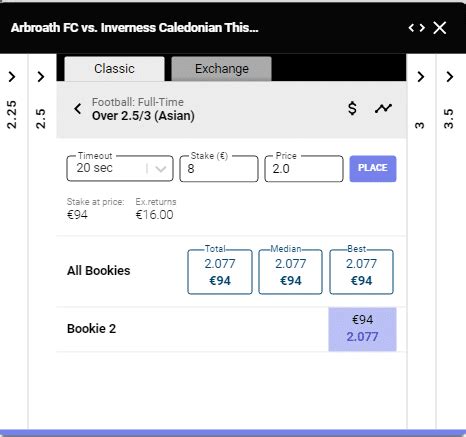The image size is (466, 437).
Task: Switch to the Exchange tab
Action: pos(222,69)
